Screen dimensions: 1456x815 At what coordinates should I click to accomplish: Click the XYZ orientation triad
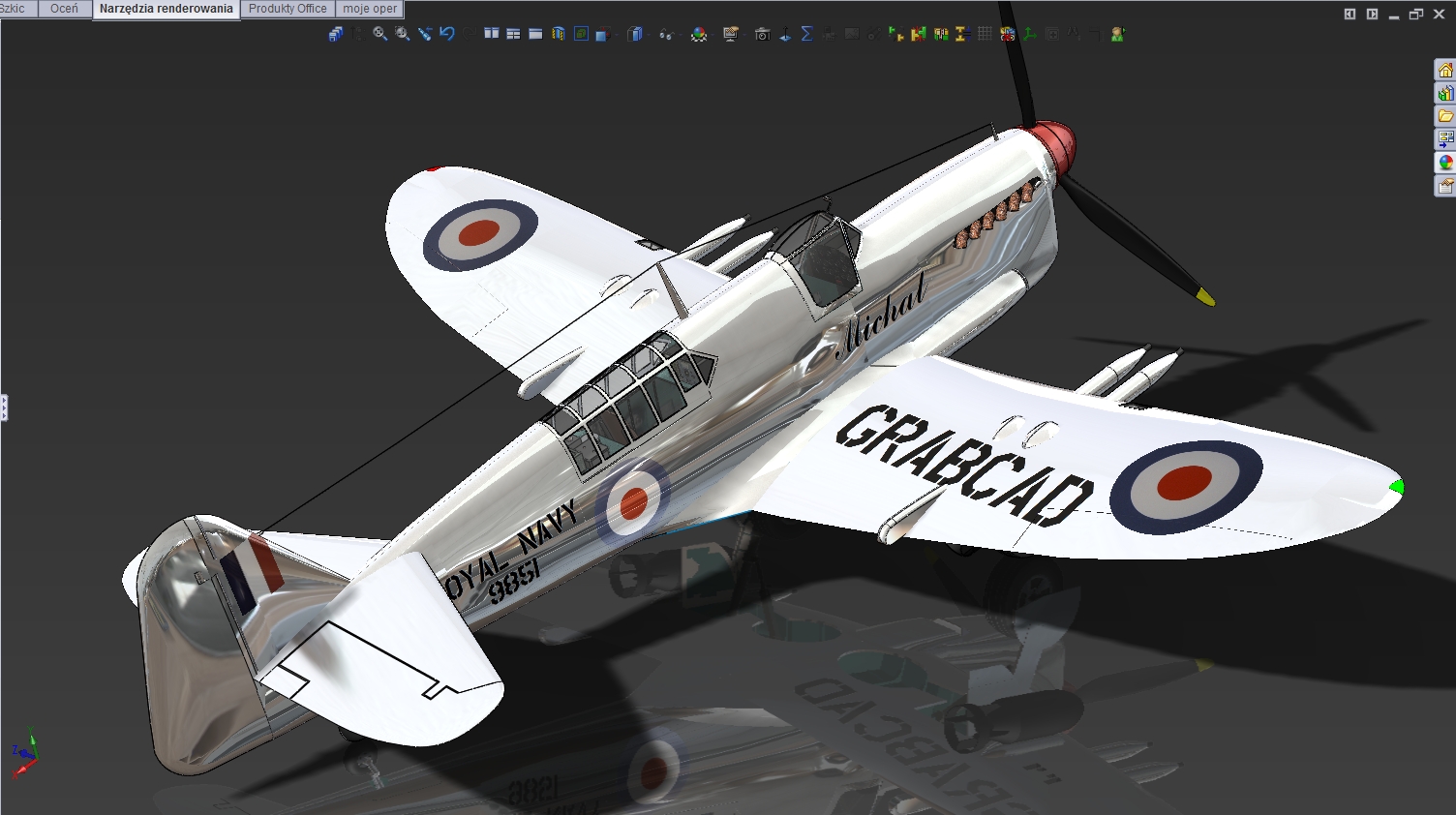[25, 753]
